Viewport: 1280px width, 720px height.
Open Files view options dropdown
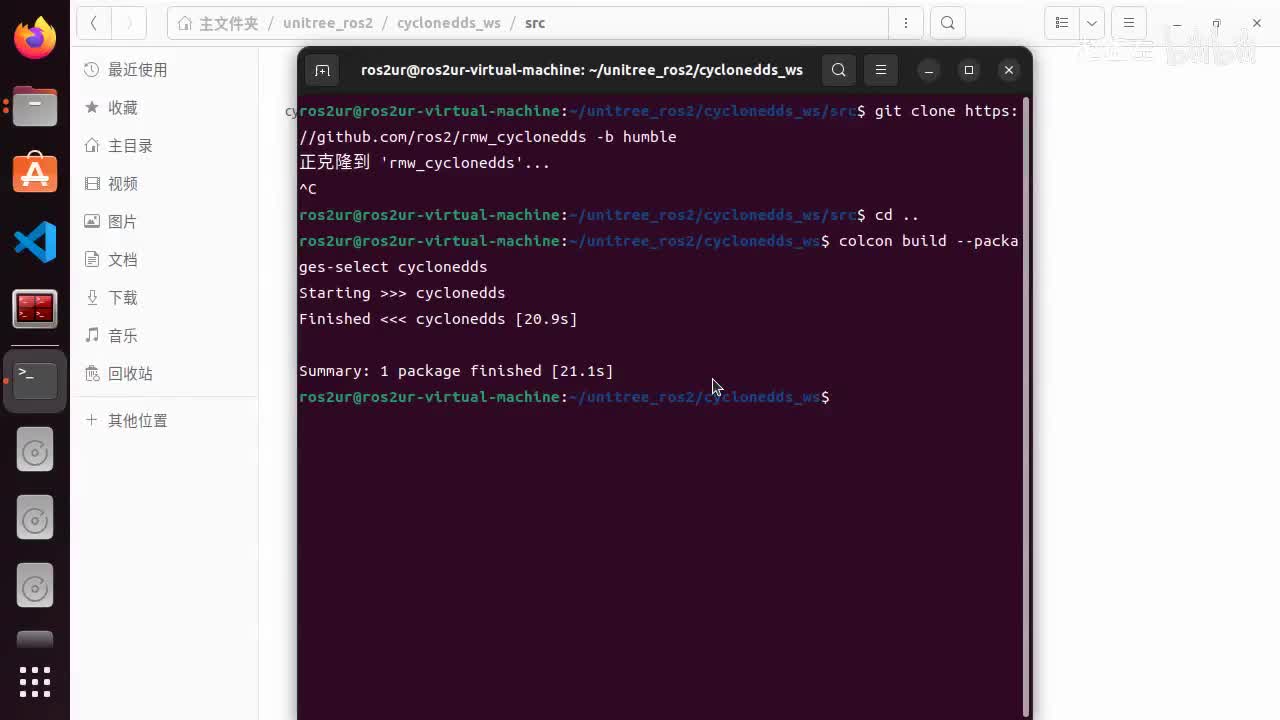[x=1092, y=23]
